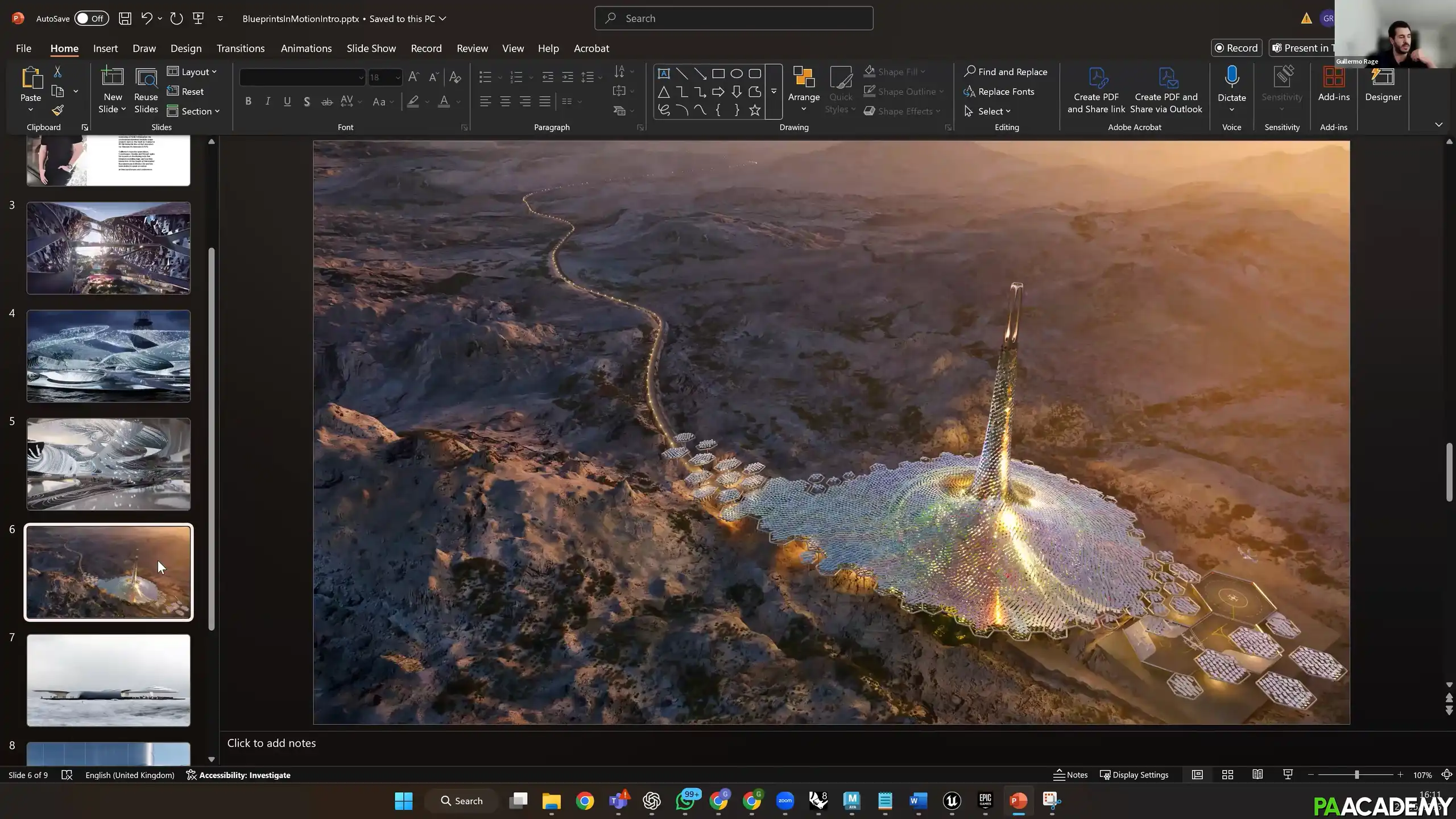Switch to the Animations tab
1456x819 pixels.
306,48
